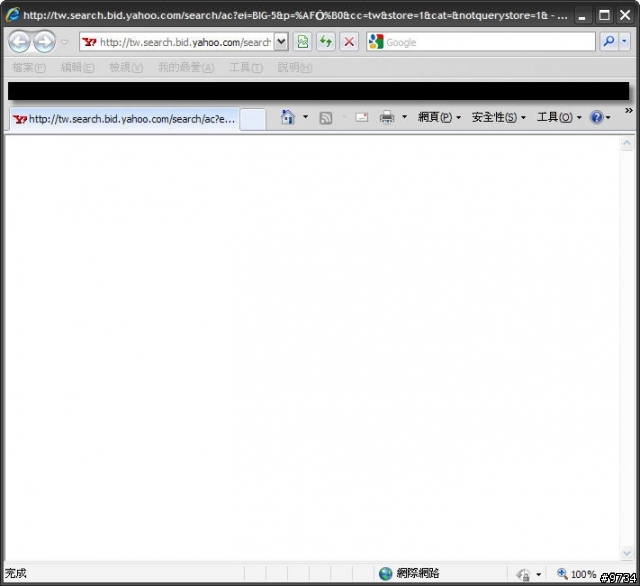This screenshot has width=640, height=586.
Task: Click the 完成 status text
Action: (16, 573)
